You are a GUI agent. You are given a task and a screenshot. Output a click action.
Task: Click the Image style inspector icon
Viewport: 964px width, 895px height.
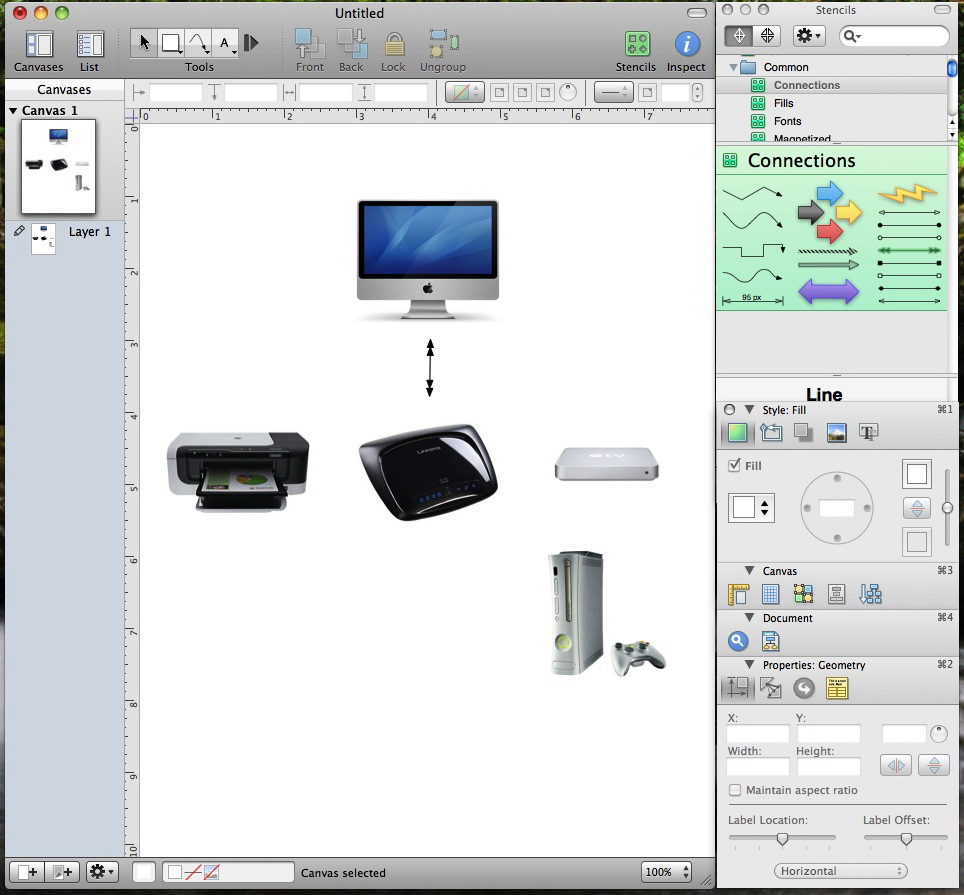tap(837, 433)
